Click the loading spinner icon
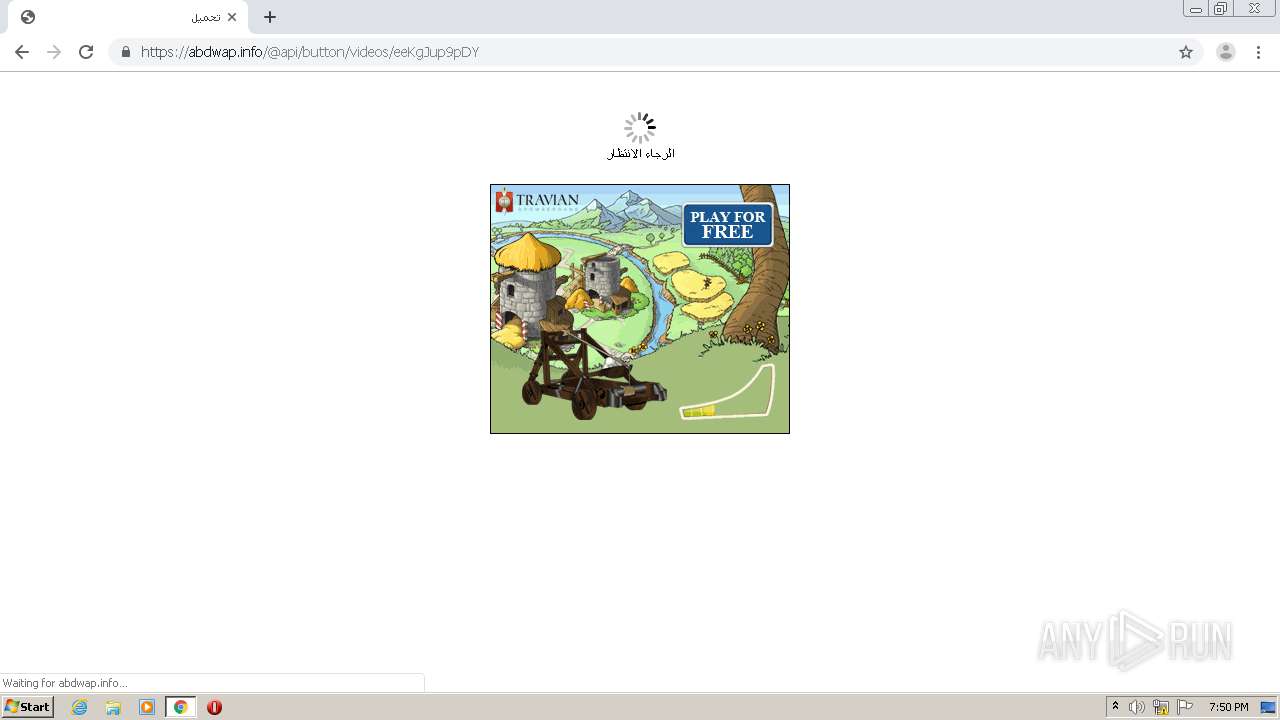Screen dimensions: 1280x720 pos(640,127)
